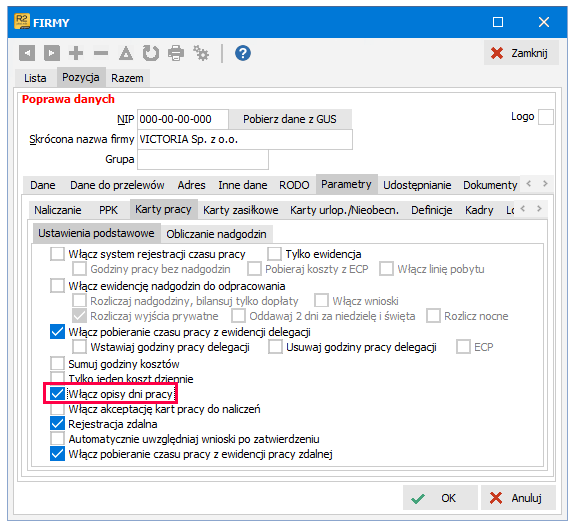Switch to Obliczanie nadgodzin tab

216,234
